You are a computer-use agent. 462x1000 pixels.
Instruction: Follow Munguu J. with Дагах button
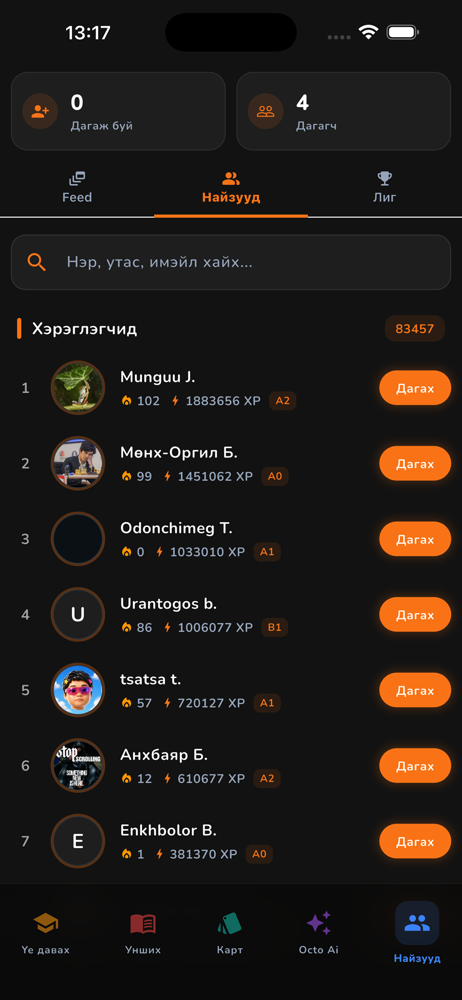click(x=415, y=388)
